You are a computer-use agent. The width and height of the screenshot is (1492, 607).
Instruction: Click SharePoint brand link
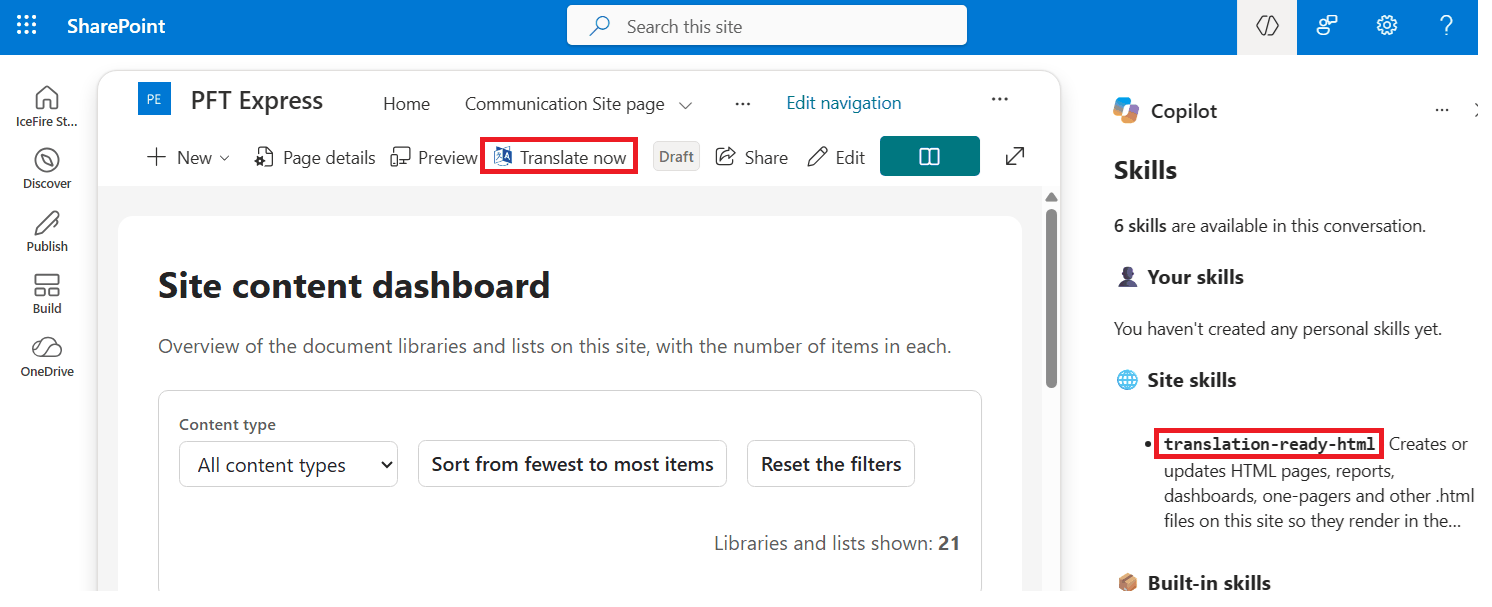[116, 27]
